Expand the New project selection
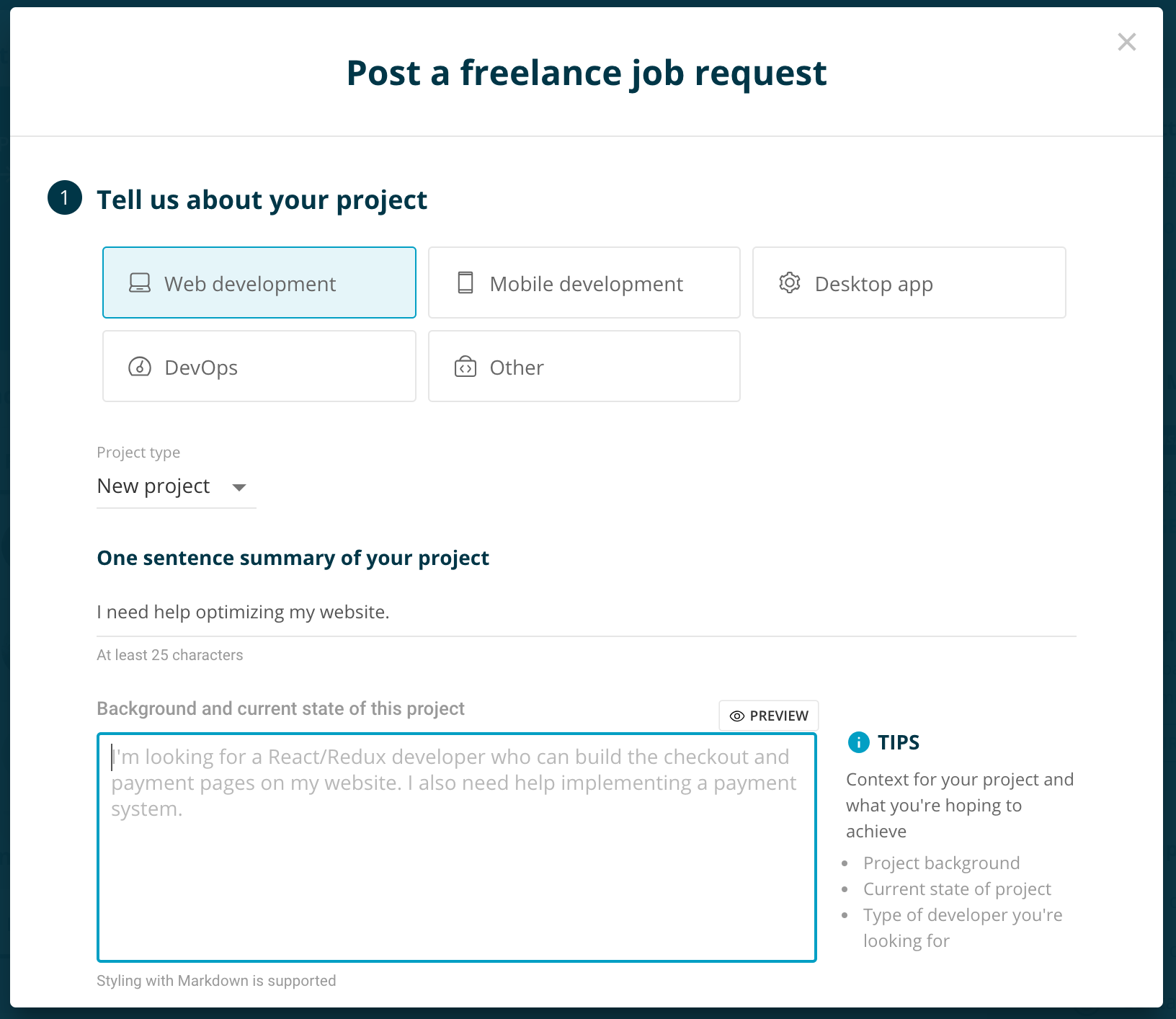This screenshot has width=1176, height=1019. pyautogui.click(x=177, y=486)
